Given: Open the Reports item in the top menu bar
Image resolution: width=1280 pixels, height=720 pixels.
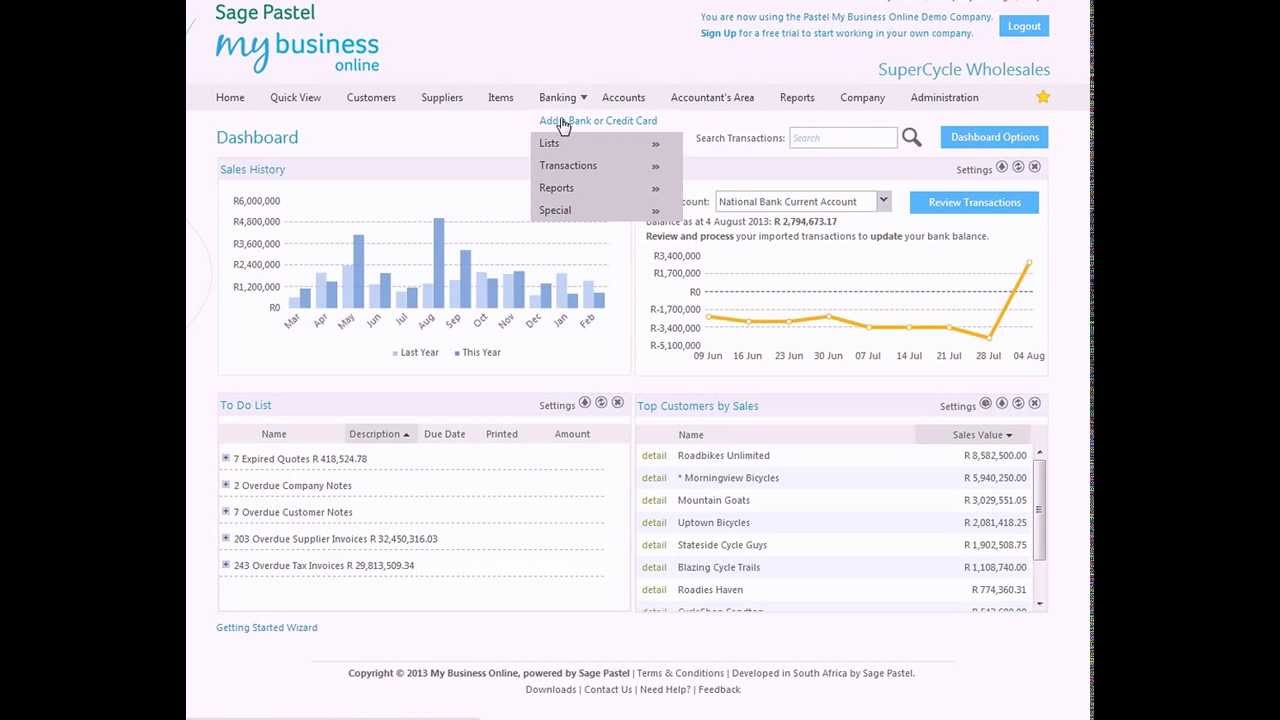Looking at the screenshot, I should 797,97.
